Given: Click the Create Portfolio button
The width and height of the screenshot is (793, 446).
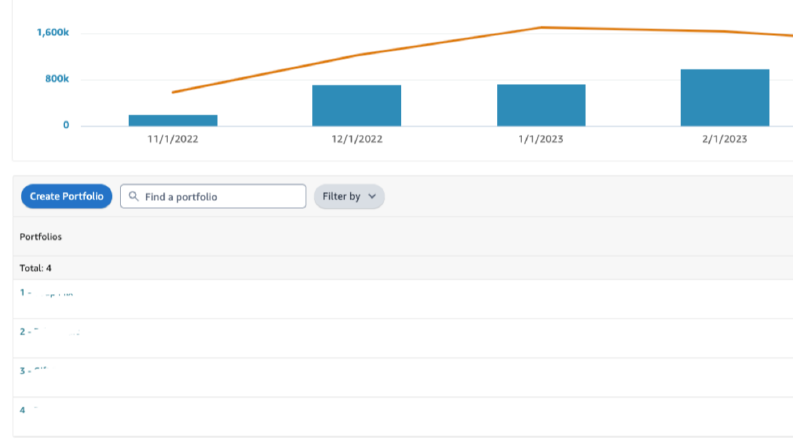Looking at the screenshot, I should 66,196.
